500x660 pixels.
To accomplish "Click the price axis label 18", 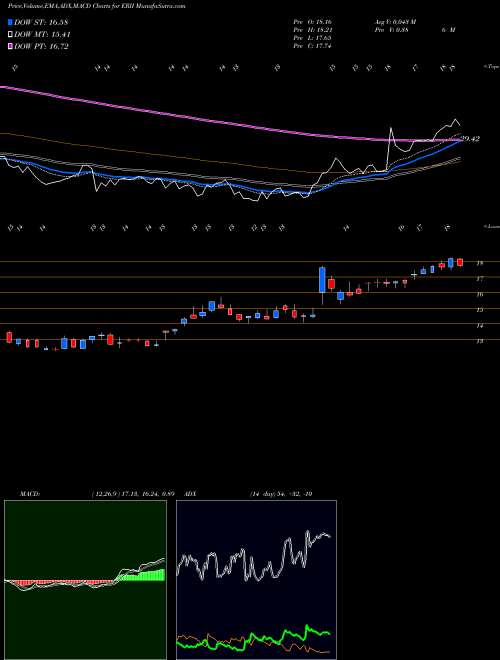I will click(479, 263).
